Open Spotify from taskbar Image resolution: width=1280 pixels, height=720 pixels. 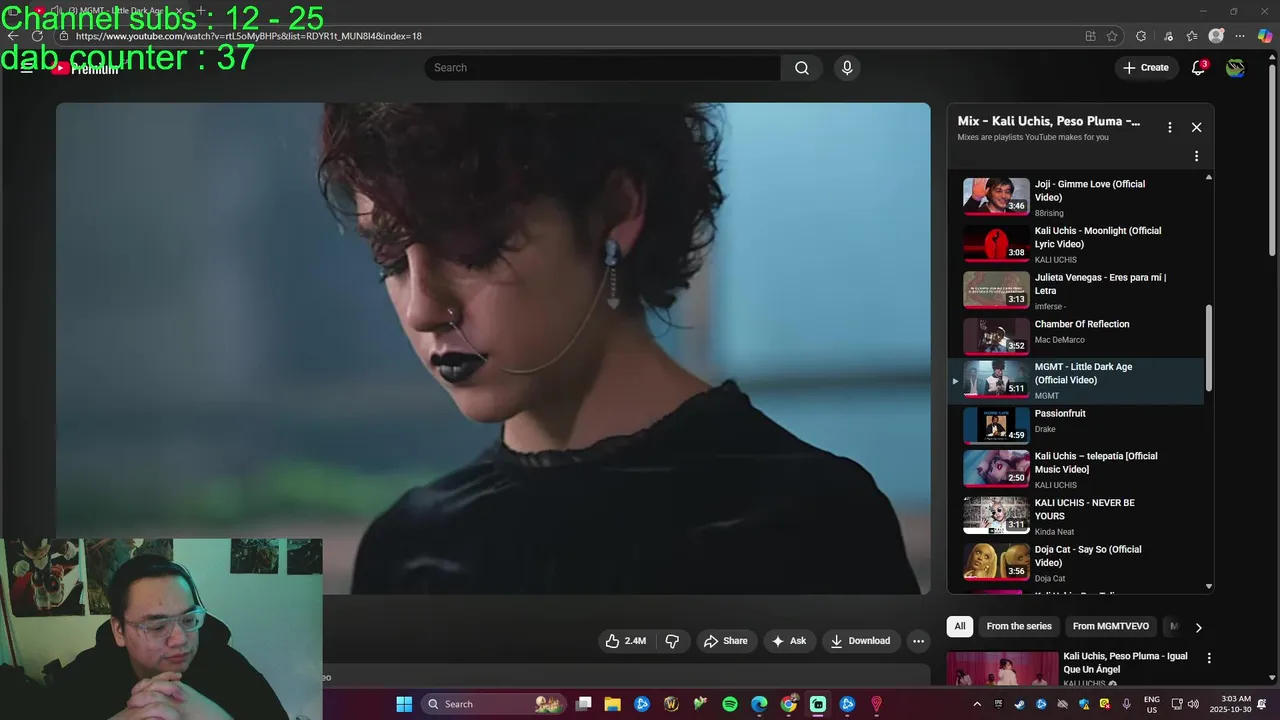(730, 704)
